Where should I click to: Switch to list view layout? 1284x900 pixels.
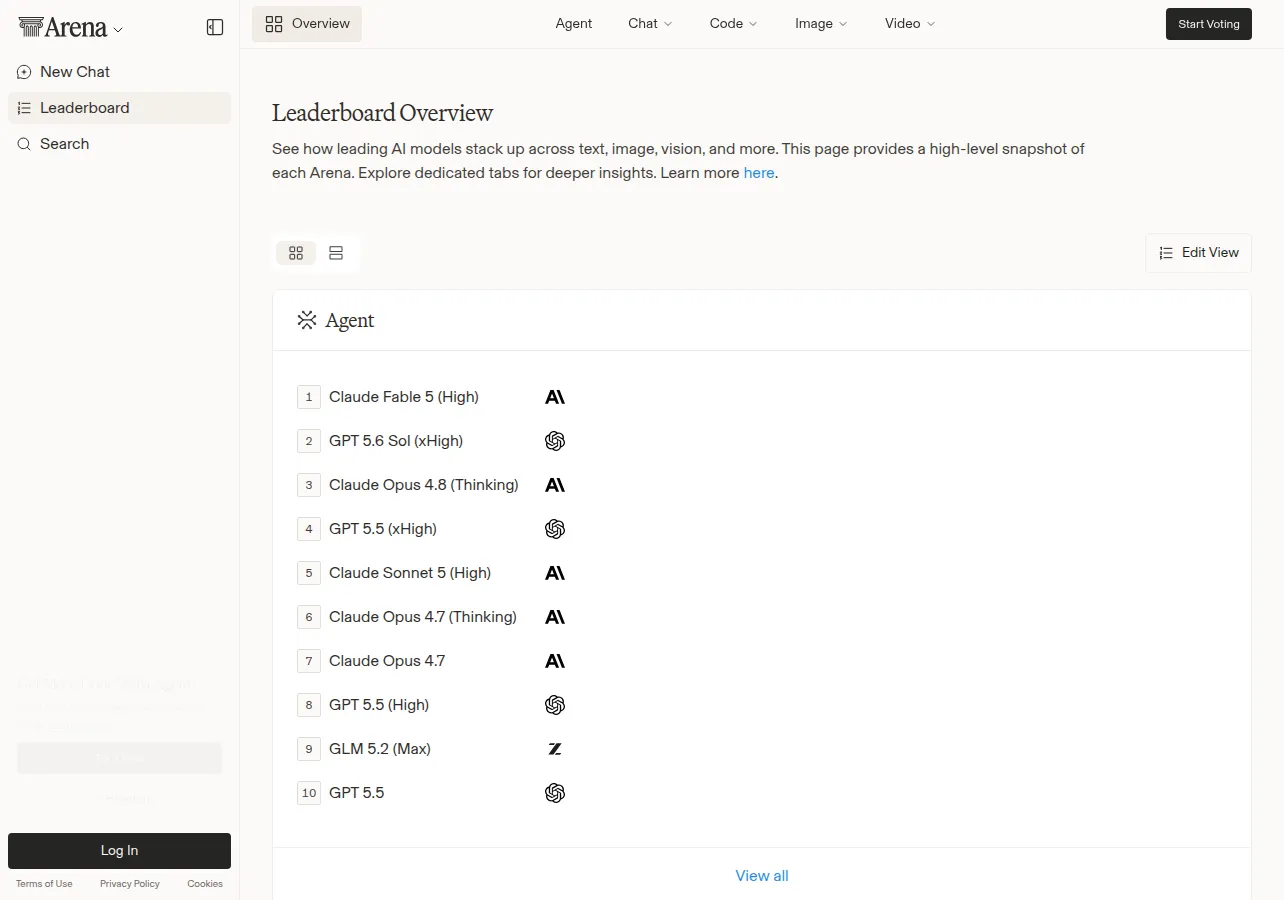point(336,253)
